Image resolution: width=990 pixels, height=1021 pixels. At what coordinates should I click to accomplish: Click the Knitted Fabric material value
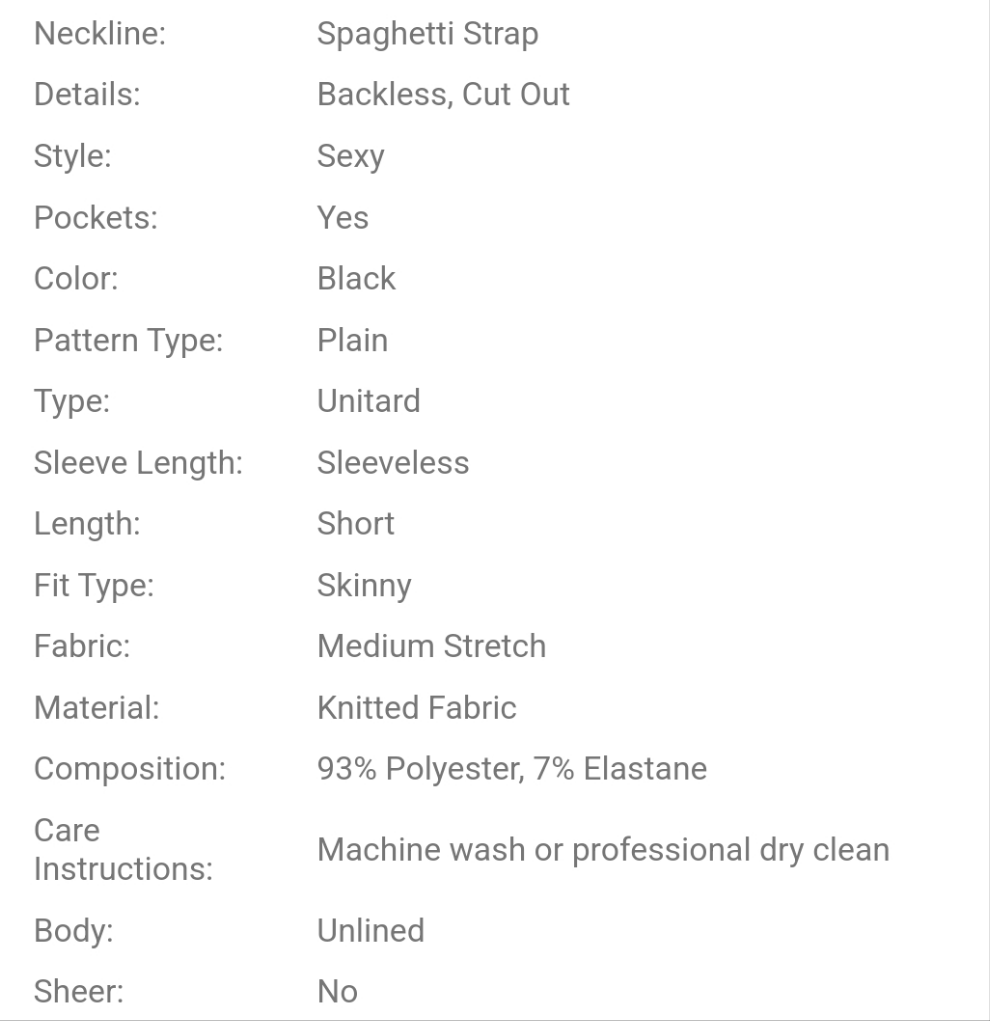(417, 708)
